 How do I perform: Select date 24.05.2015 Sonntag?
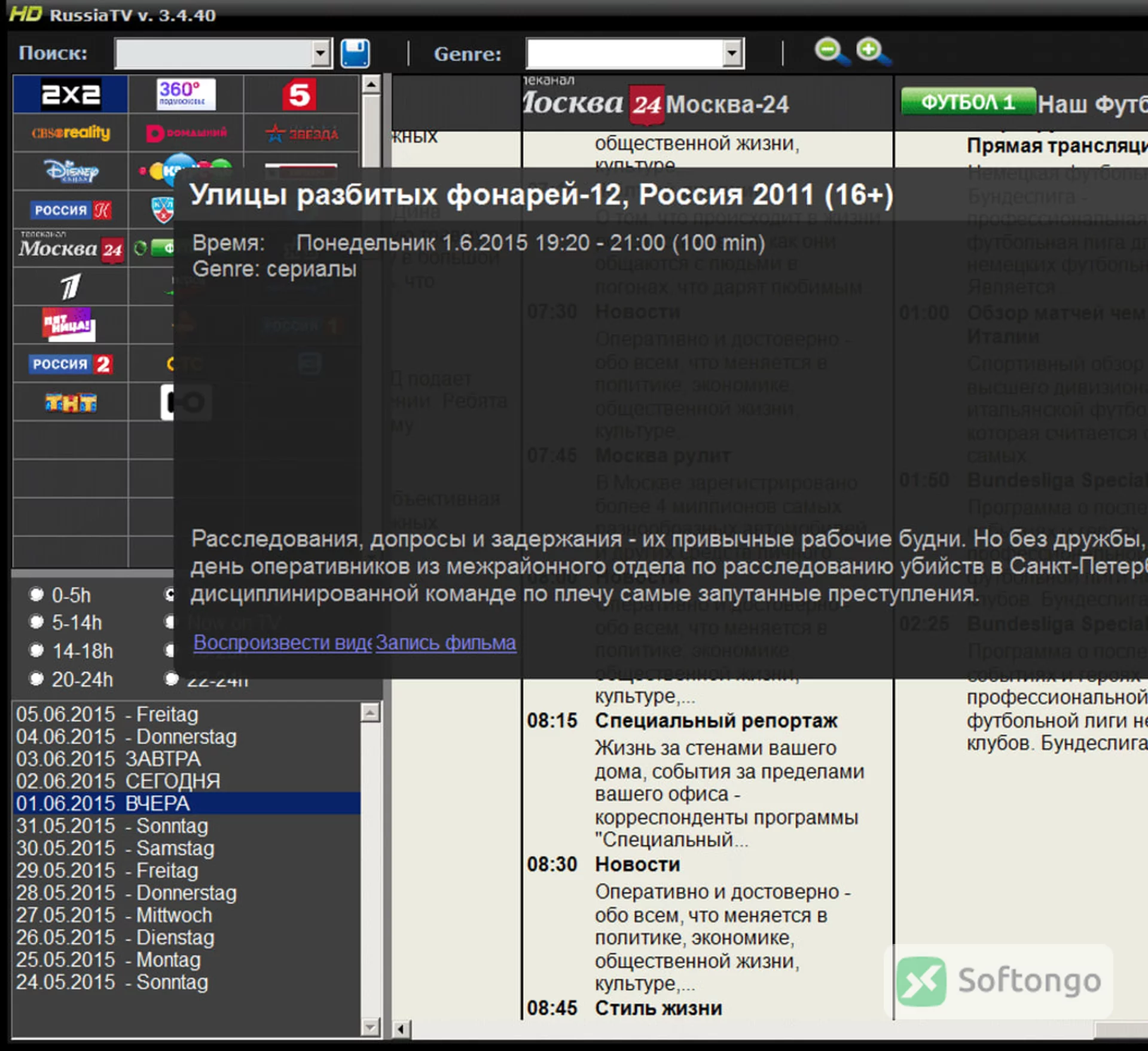[187, 982]
